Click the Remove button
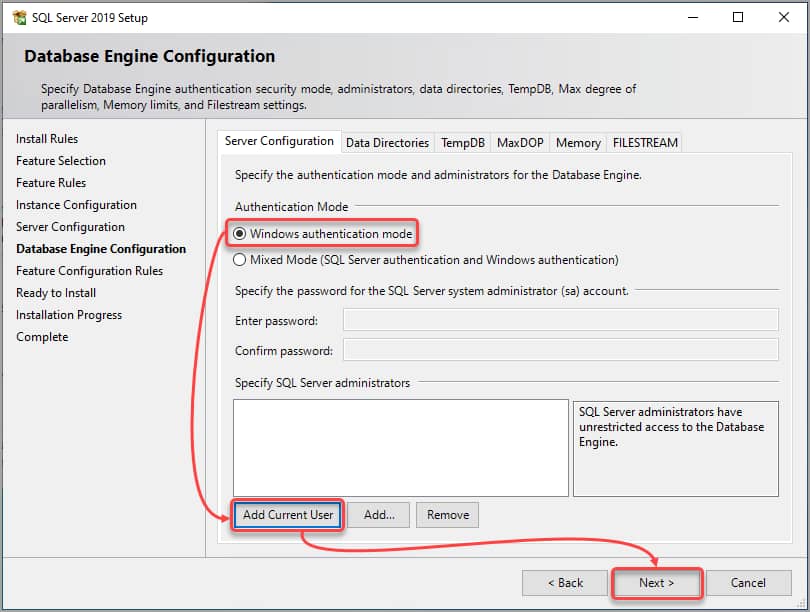Image resolution: width=810 pixels, height=612 pixels. click(x=447, y=515)
